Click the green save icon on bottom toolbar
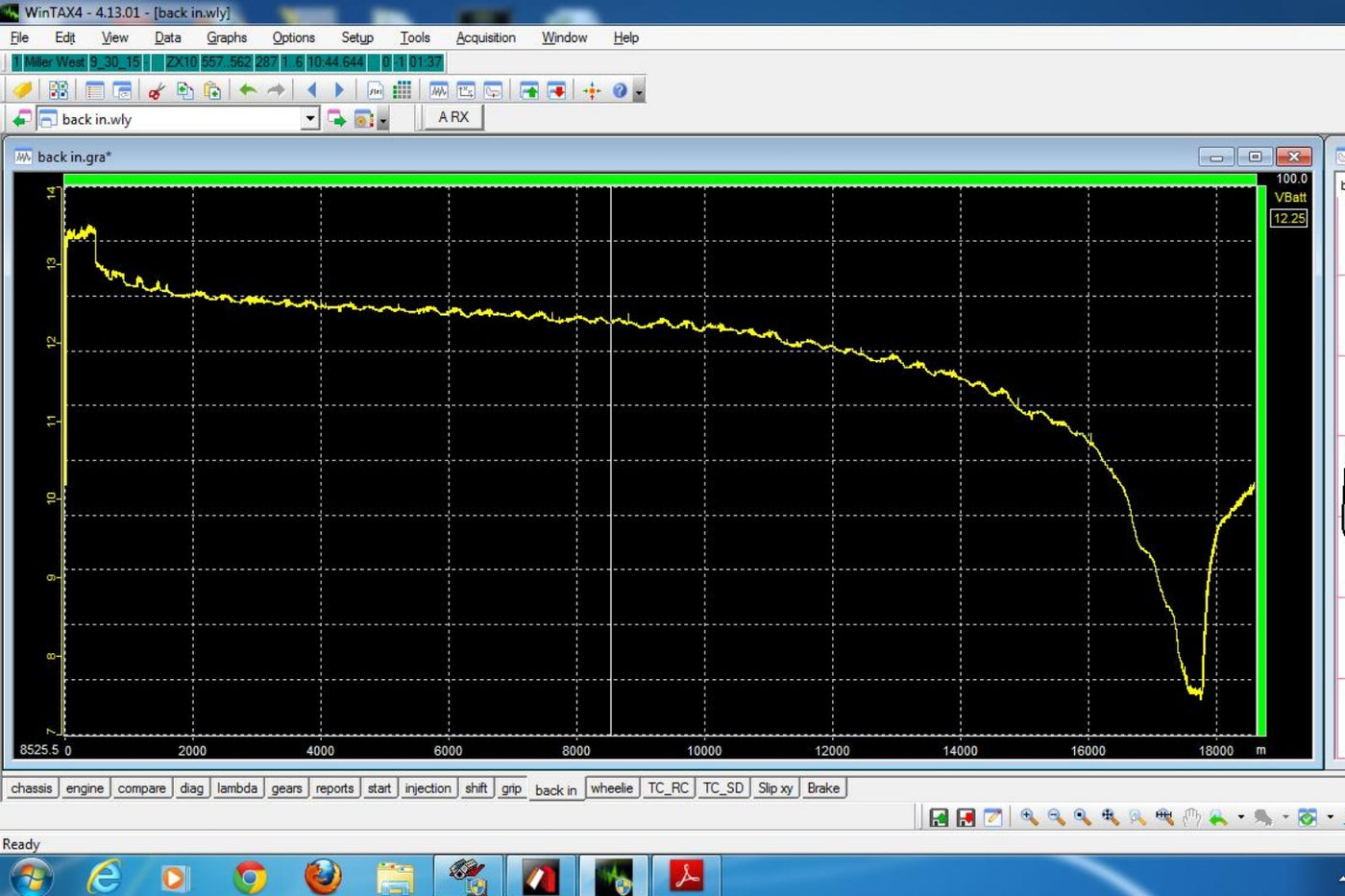 point(939,817)
